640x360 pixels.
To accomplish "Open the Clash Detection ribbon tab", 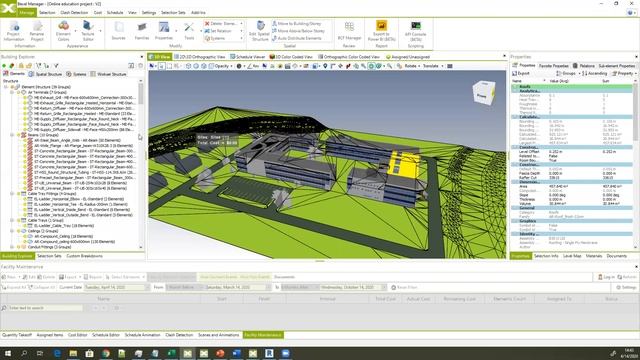I will 74,13.
